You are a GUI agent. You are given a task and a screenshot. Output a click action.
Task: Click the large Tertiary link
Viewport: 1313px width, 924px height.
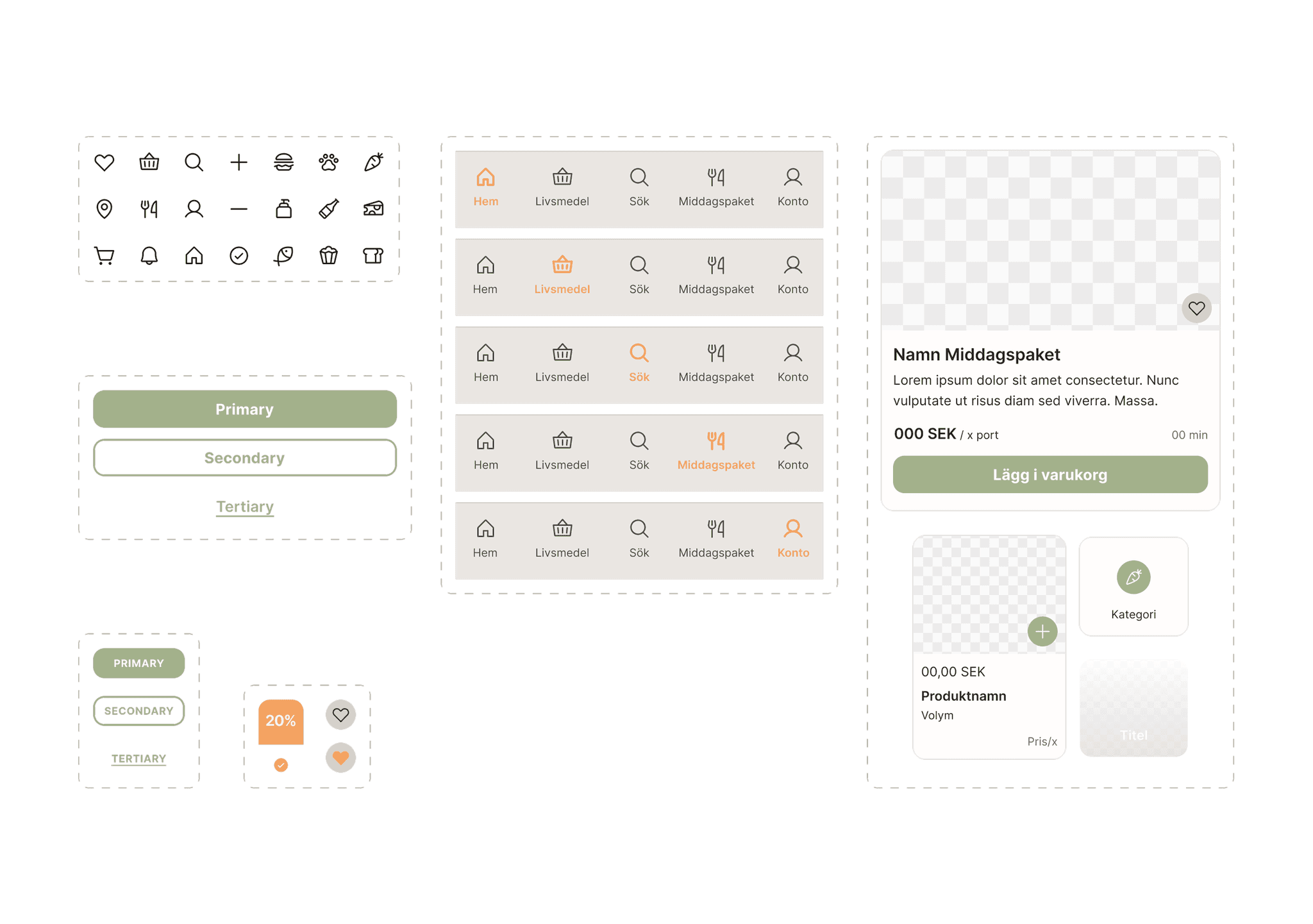[245, 507]
